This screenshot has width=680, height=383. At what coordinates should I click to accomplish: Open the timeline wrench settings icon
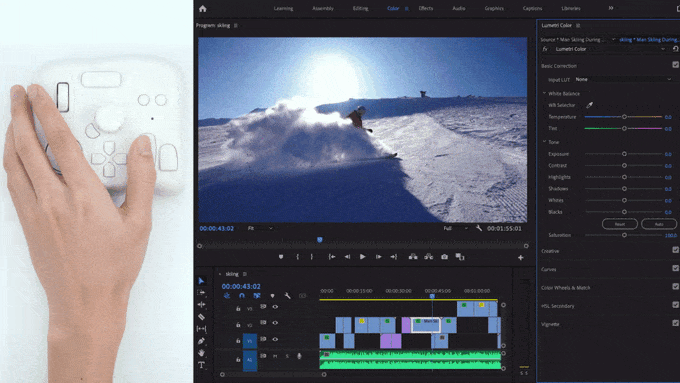coord(288,296)
